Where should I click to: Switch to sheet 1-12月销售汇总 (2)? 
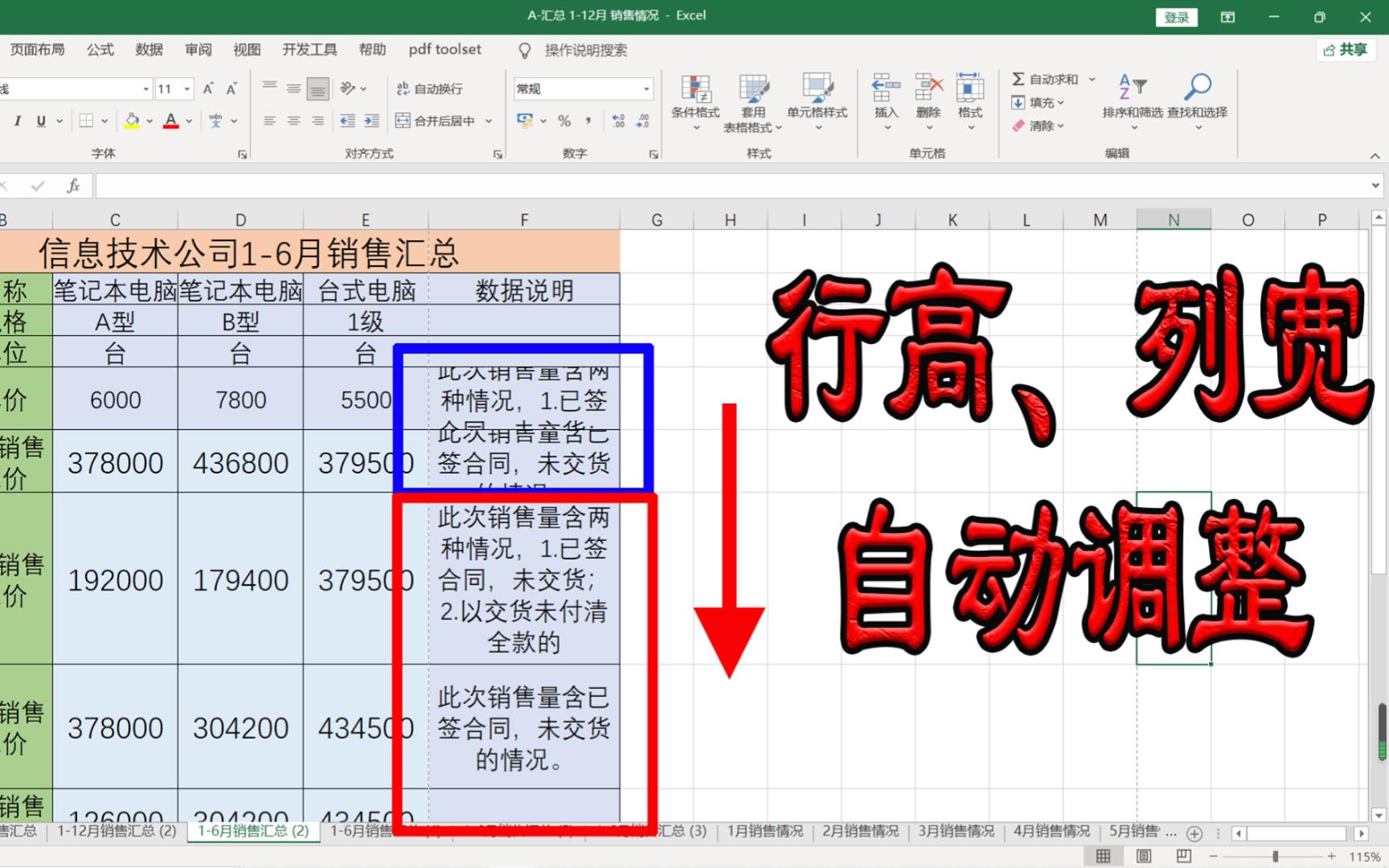tap(117, 831)
